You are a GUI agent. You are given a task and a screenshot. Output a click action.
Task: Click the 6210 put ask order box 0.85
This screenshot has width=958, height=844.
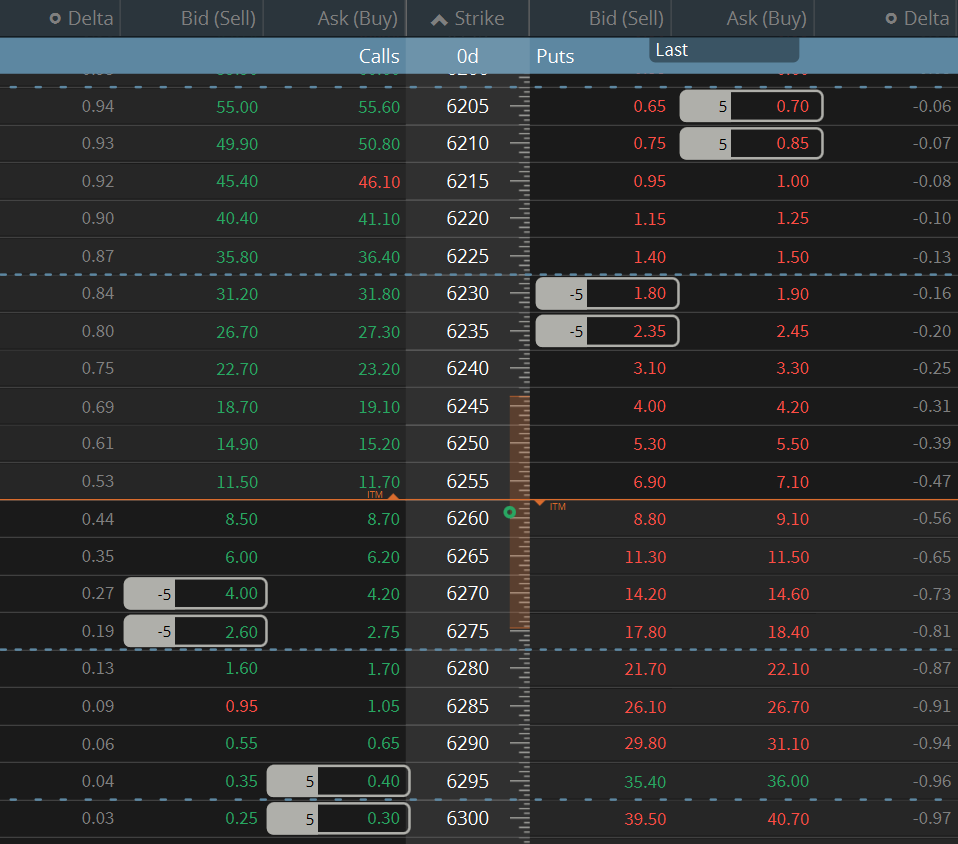751,144
